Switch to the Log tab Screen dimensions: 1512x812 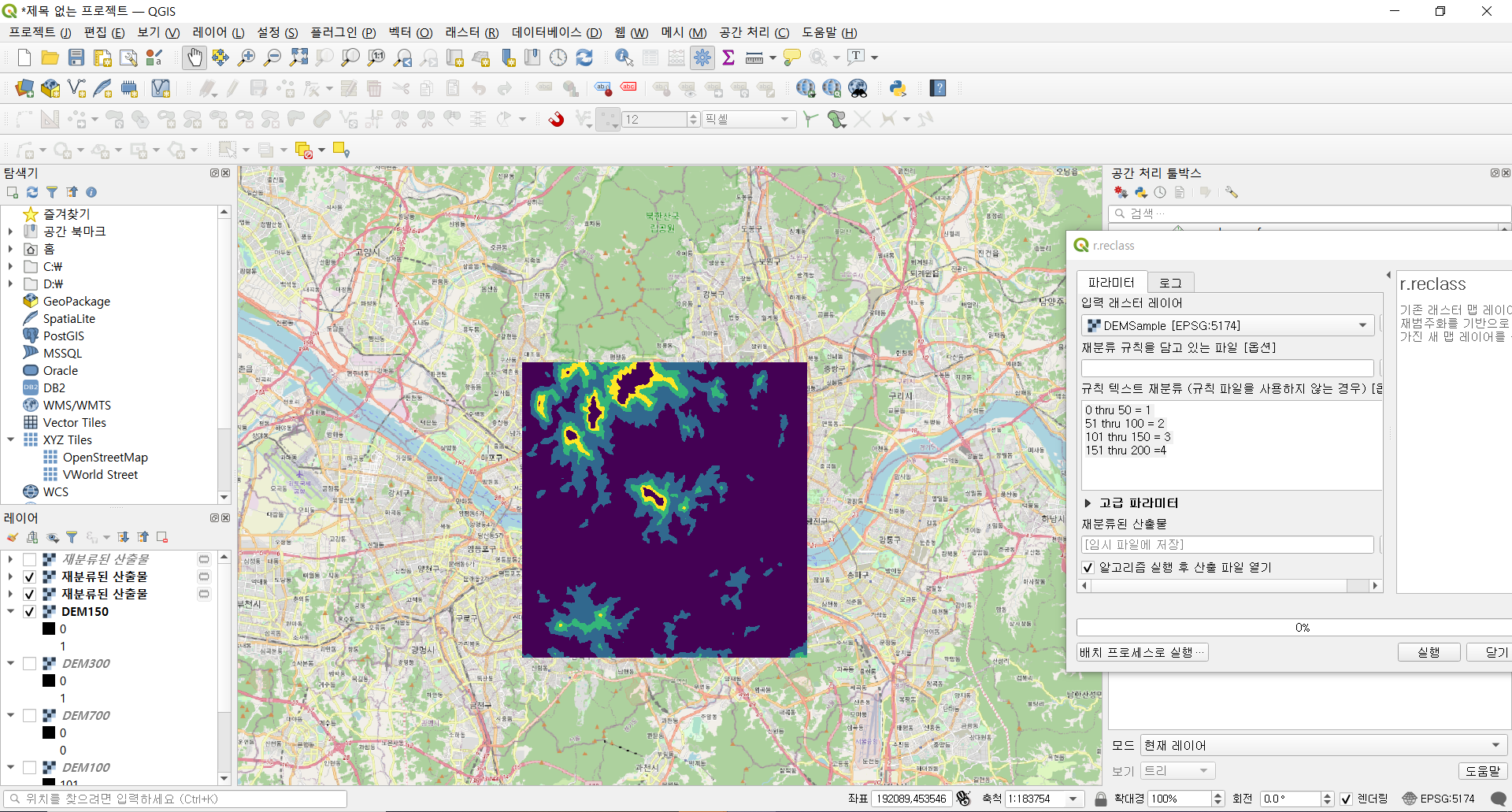1170,282
